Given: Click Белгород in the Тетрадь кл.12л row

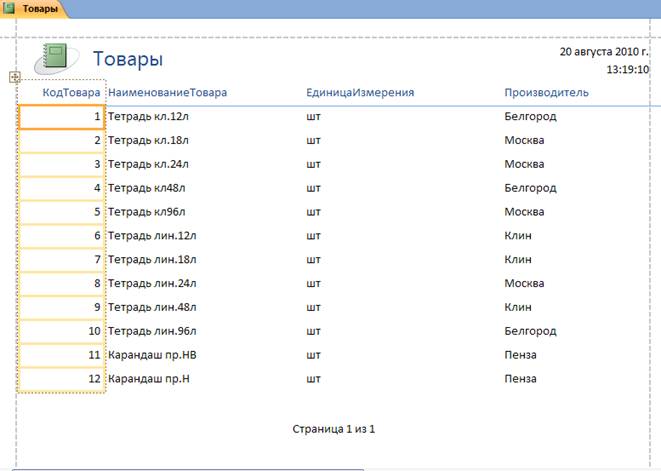Looking at the screenshot, I should [x=530, y=116].
